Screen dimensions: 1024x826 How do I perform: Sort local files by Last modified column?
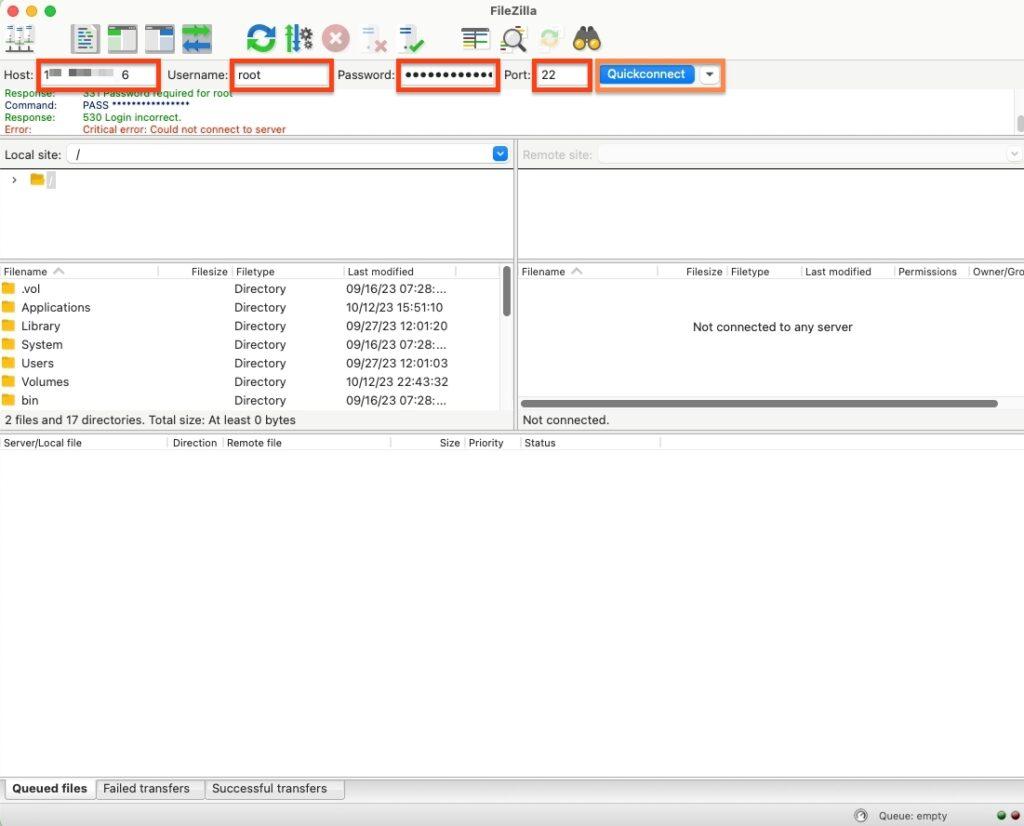coord(398,272)
